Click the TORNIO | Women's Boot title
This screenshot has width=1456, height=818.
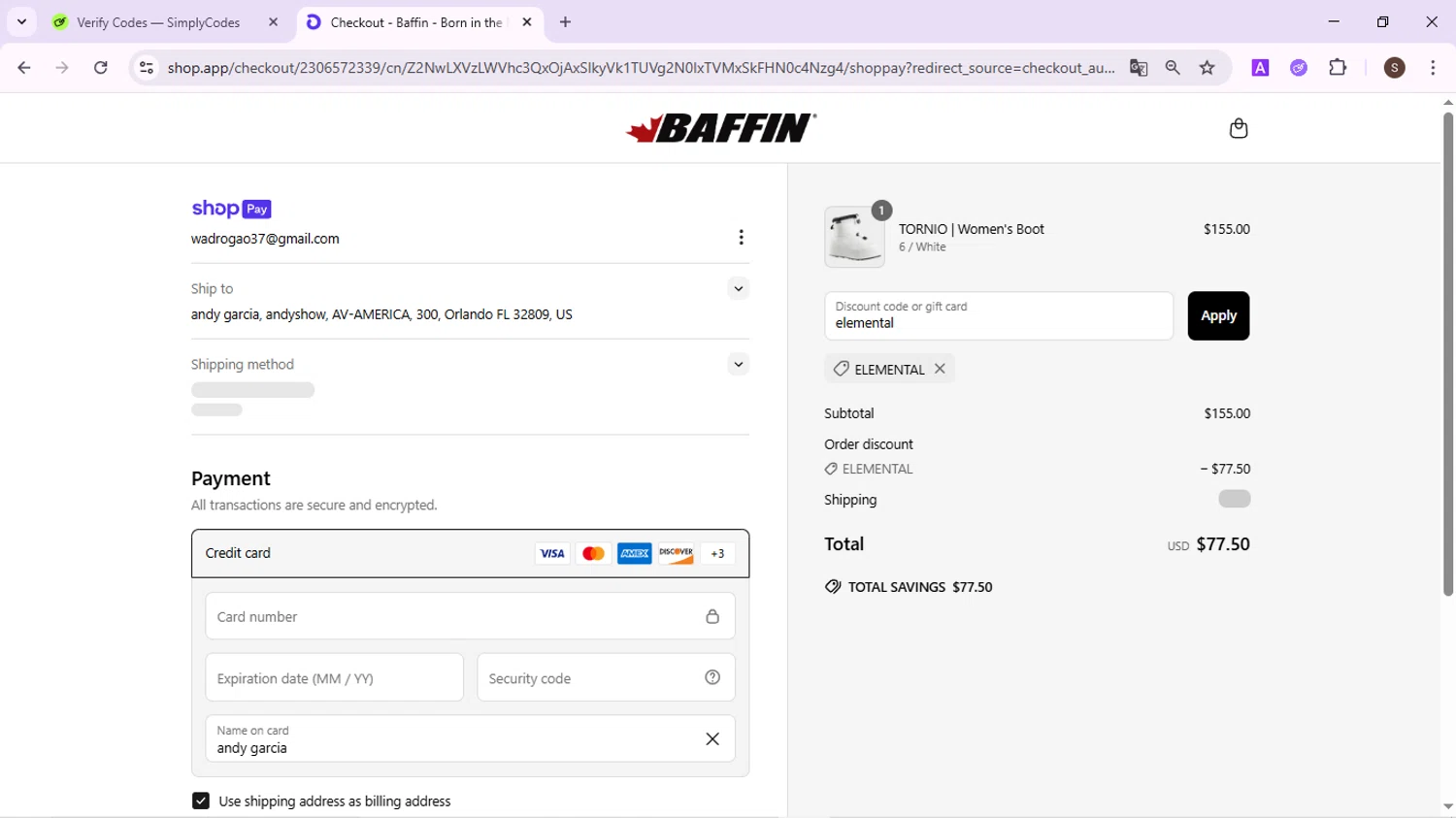[x=972, y=229]
